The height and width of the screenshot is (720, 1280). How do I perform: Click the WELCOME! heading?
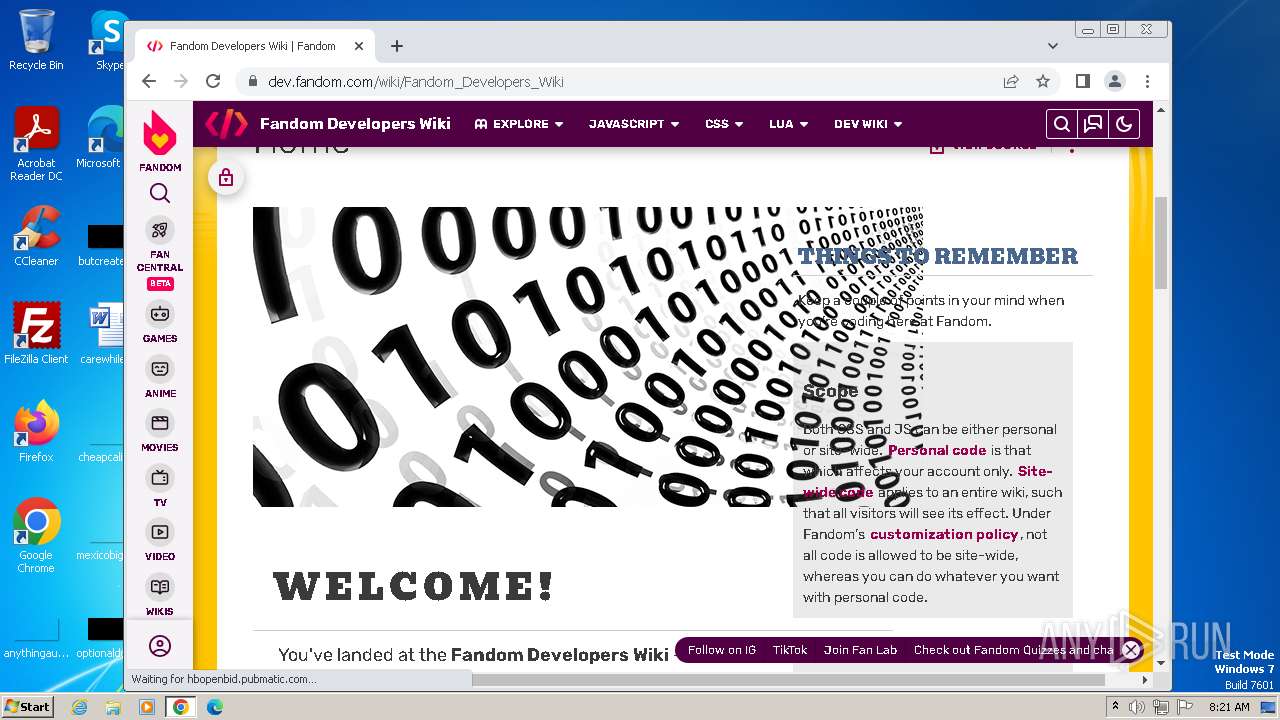(413, 586)
